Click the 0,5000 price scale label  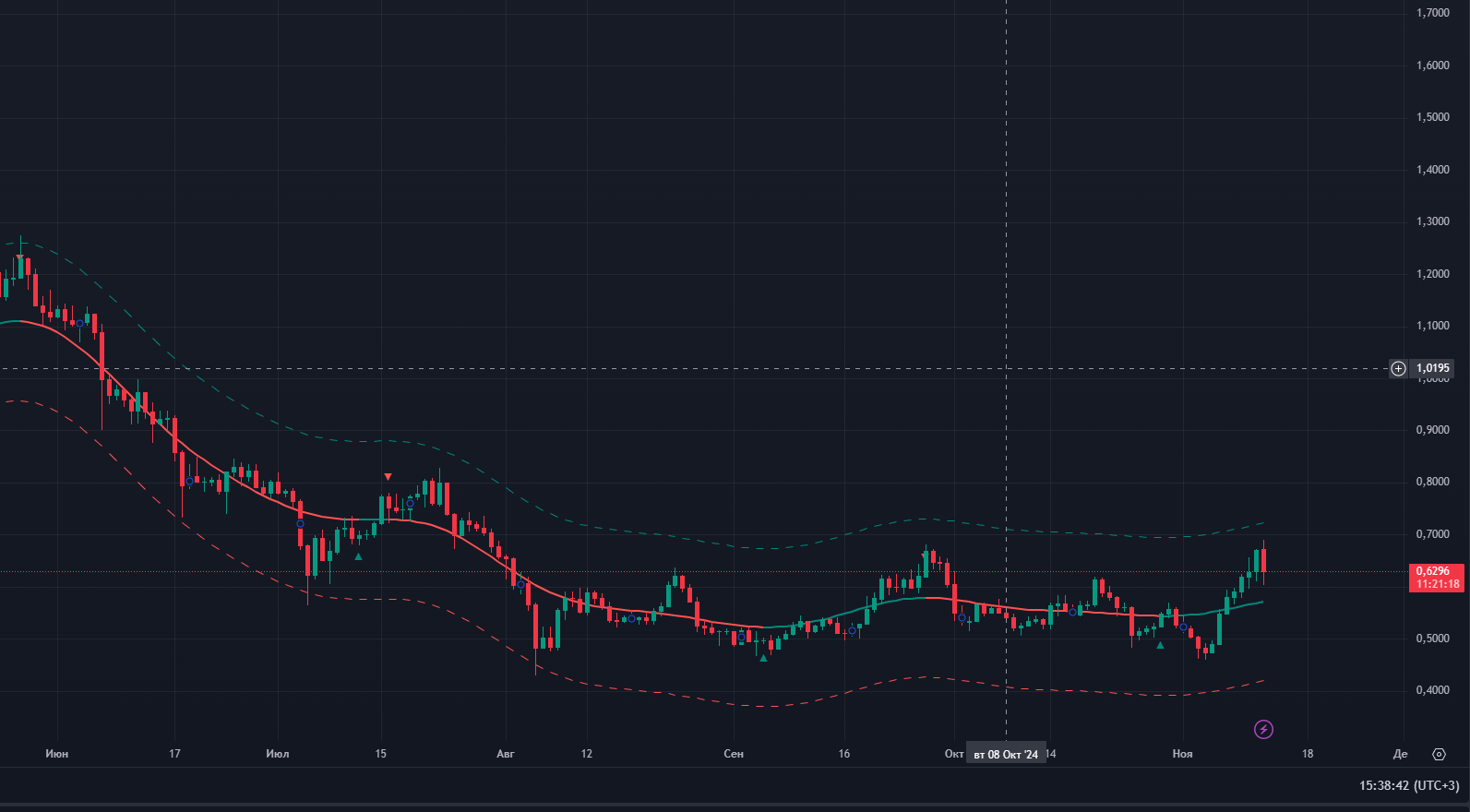coord(1433,639)
